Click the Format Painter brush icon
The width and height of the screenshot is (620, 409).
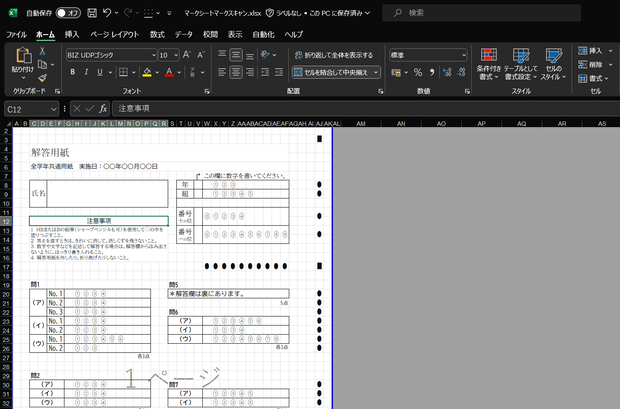click(42, 78)
